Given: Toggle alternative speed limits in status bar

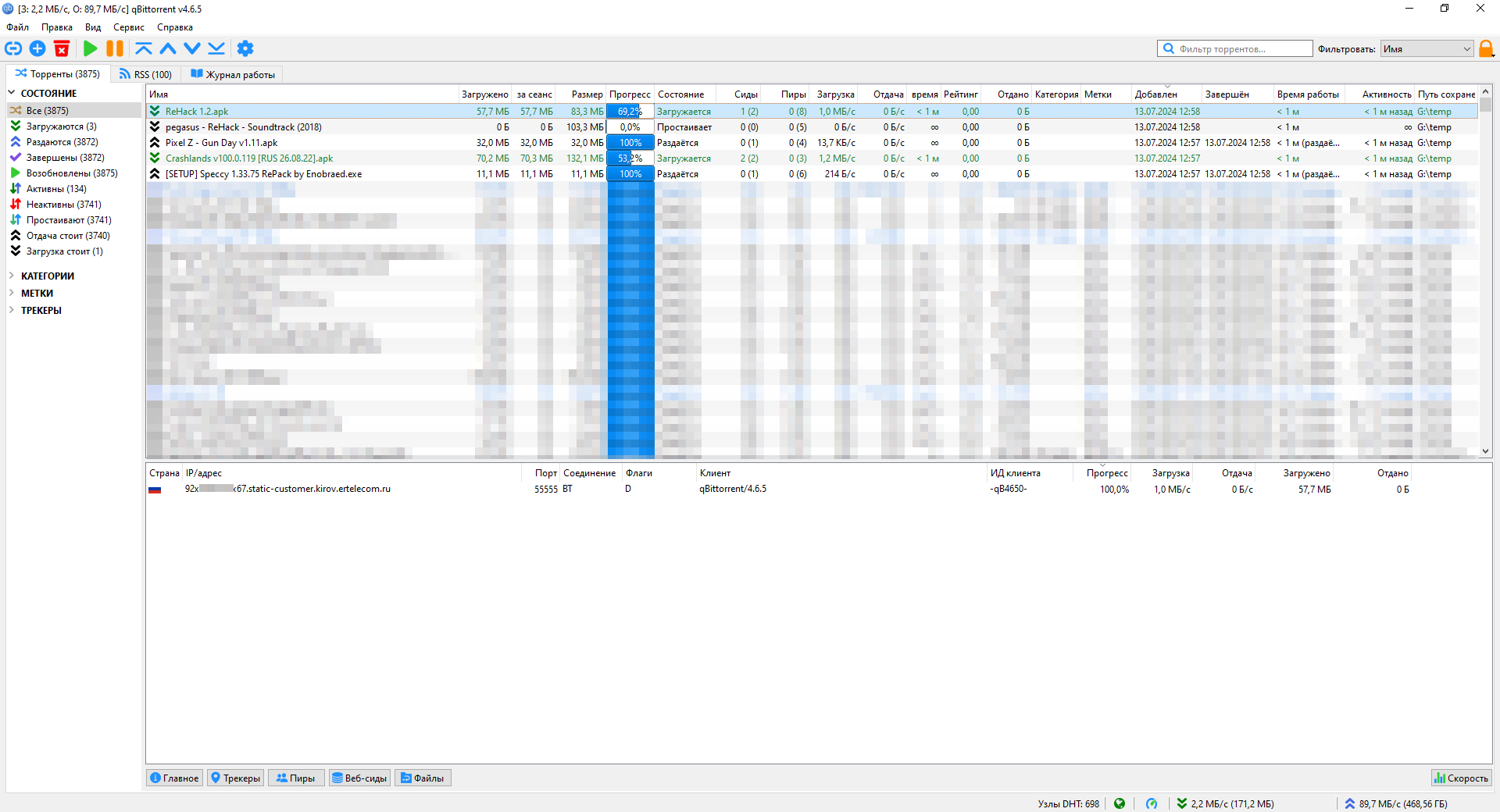Looking at the screenshot, I should 1152,803.
